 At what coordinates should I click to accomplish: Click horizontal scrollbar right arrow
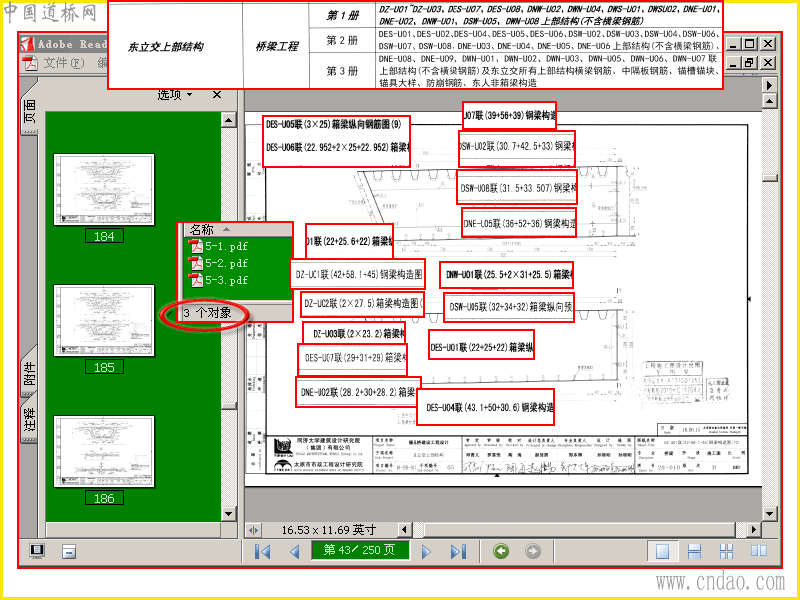754,530
